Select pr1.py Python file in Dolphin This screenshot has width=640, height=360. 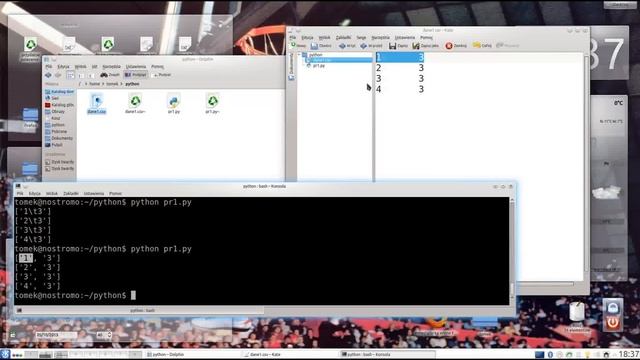pyautogui.click(x=174, y=103)
